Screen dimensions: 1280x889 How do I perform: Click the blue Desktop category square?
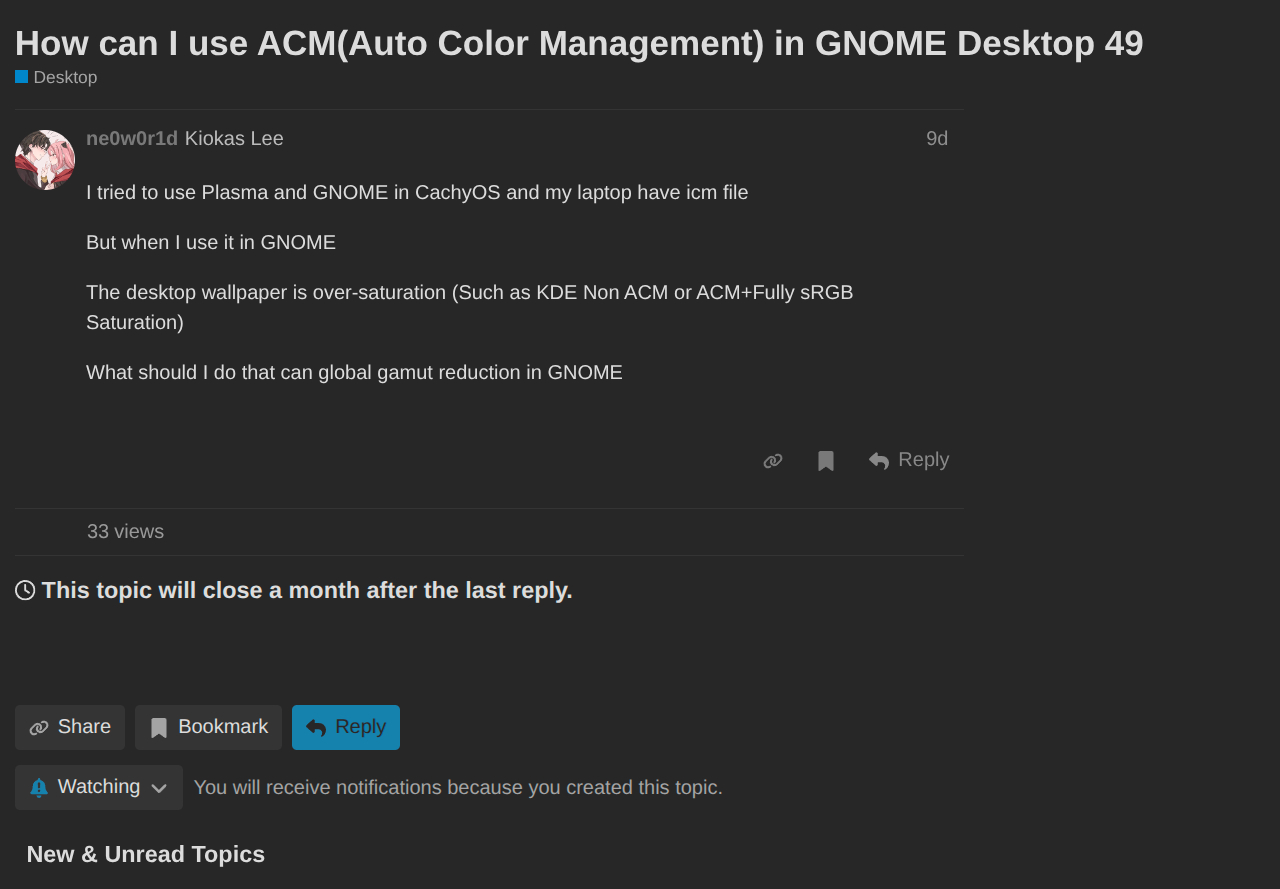pyautogui.click(x=22, y=77)
